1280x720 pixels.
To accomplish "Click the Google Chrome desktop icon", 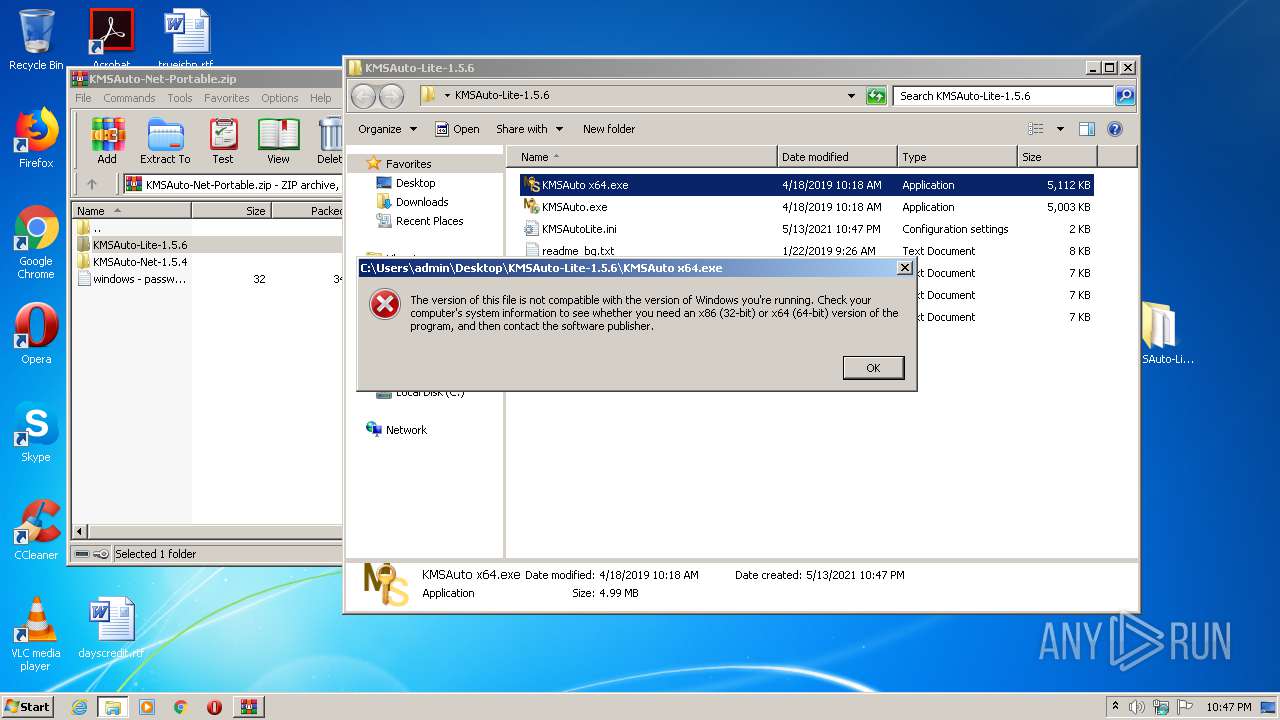I will 36,243.
